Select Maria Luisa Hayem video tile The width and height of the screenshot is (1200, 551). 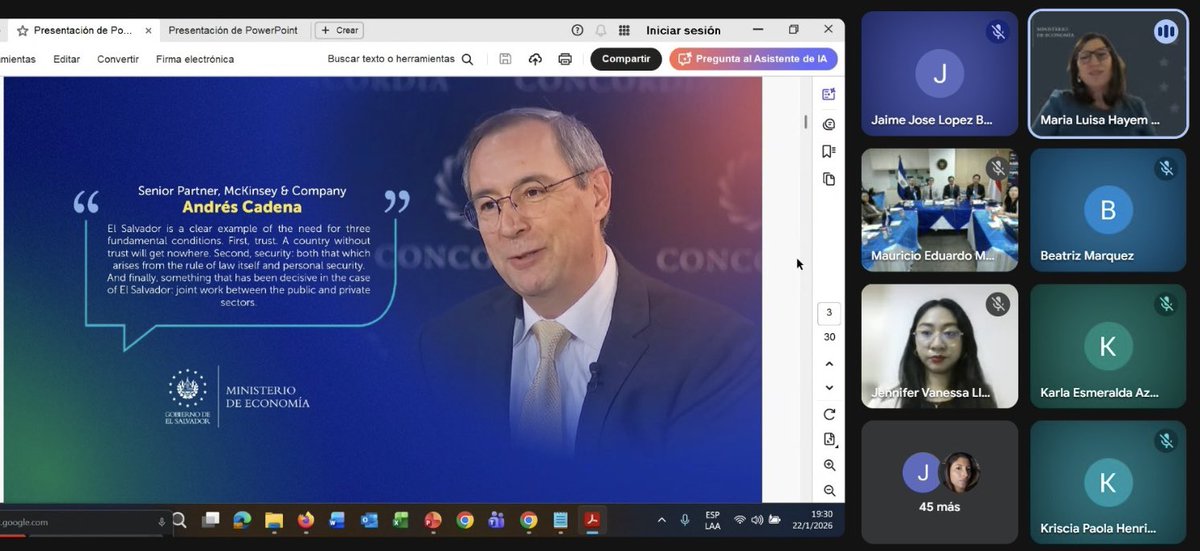coord(1108,73)
